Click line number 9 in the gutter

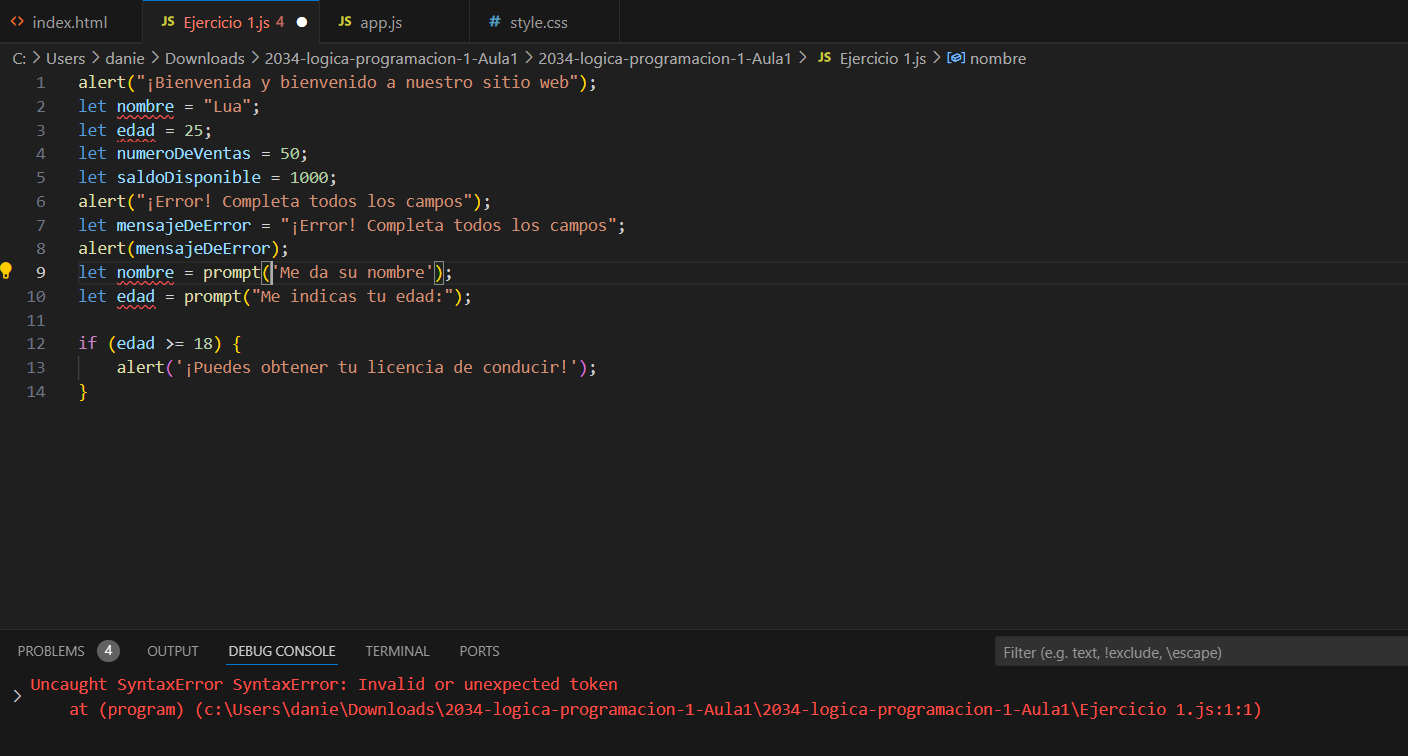tap(40, 272)
